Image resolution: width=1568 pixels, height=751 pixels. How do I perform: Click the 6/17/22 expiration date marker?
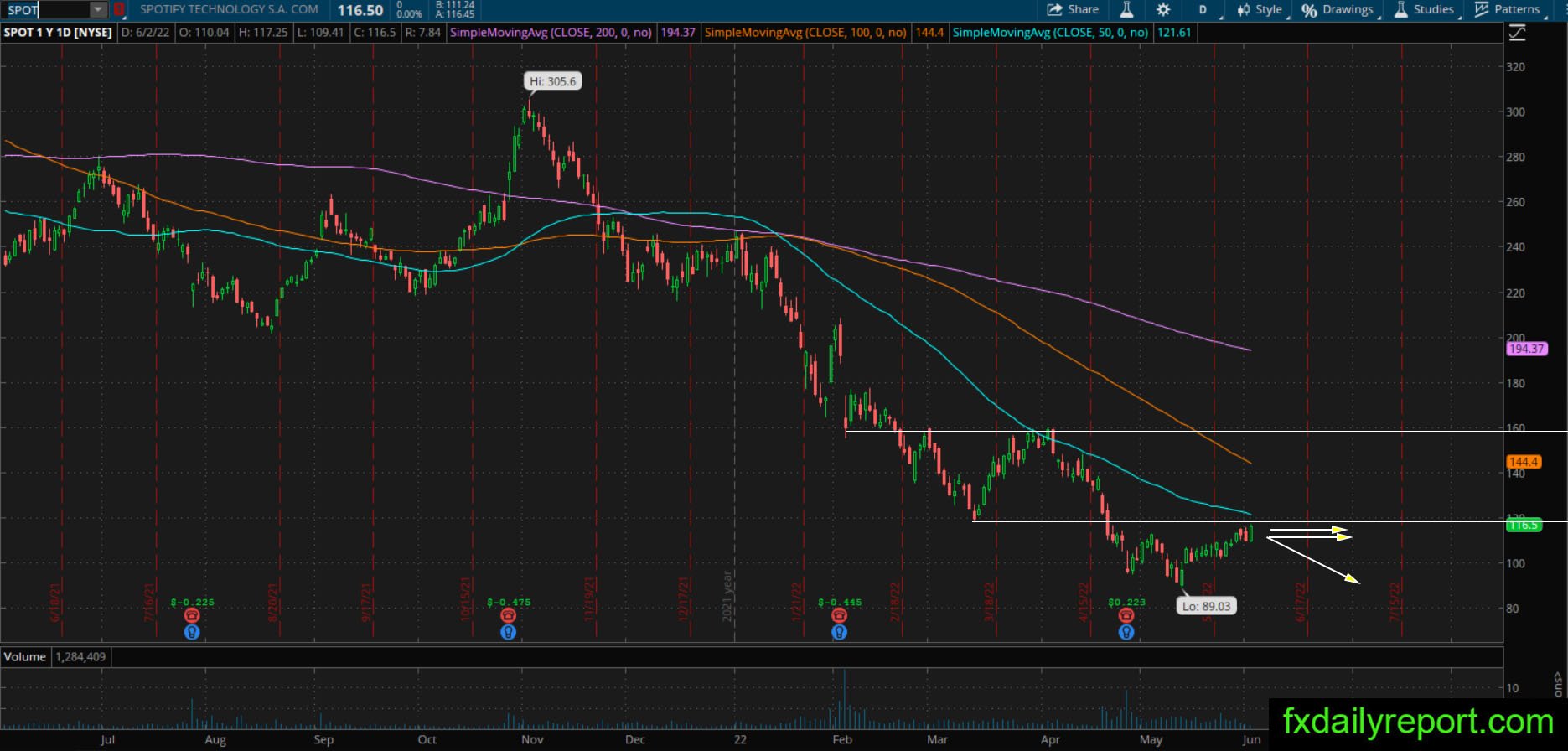[1301, 602]
